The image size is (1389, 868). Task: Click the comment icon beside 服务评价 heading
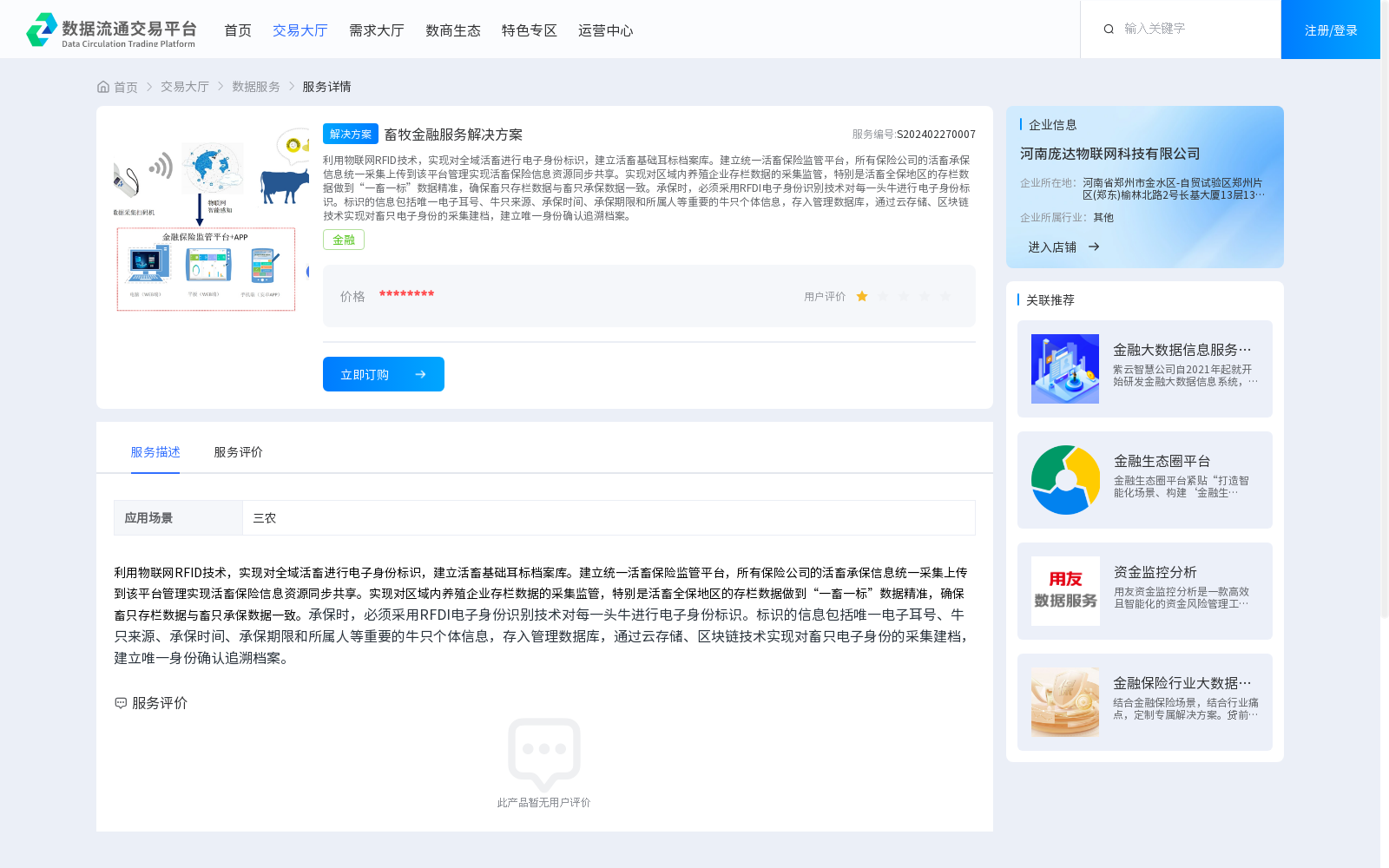click(x=121, y=703)
